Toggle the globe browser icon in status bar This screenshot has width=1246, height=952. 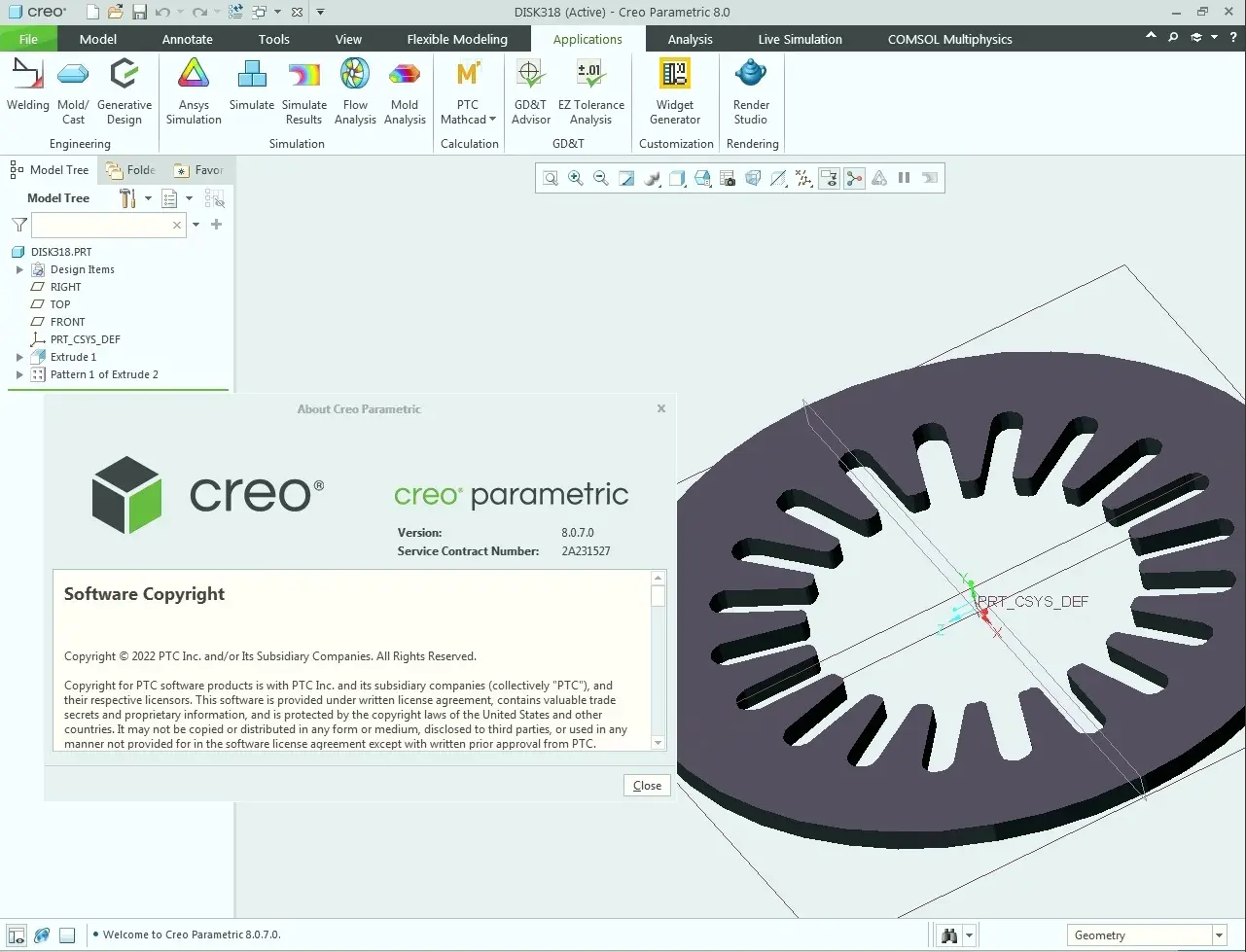tap(41, 935)
